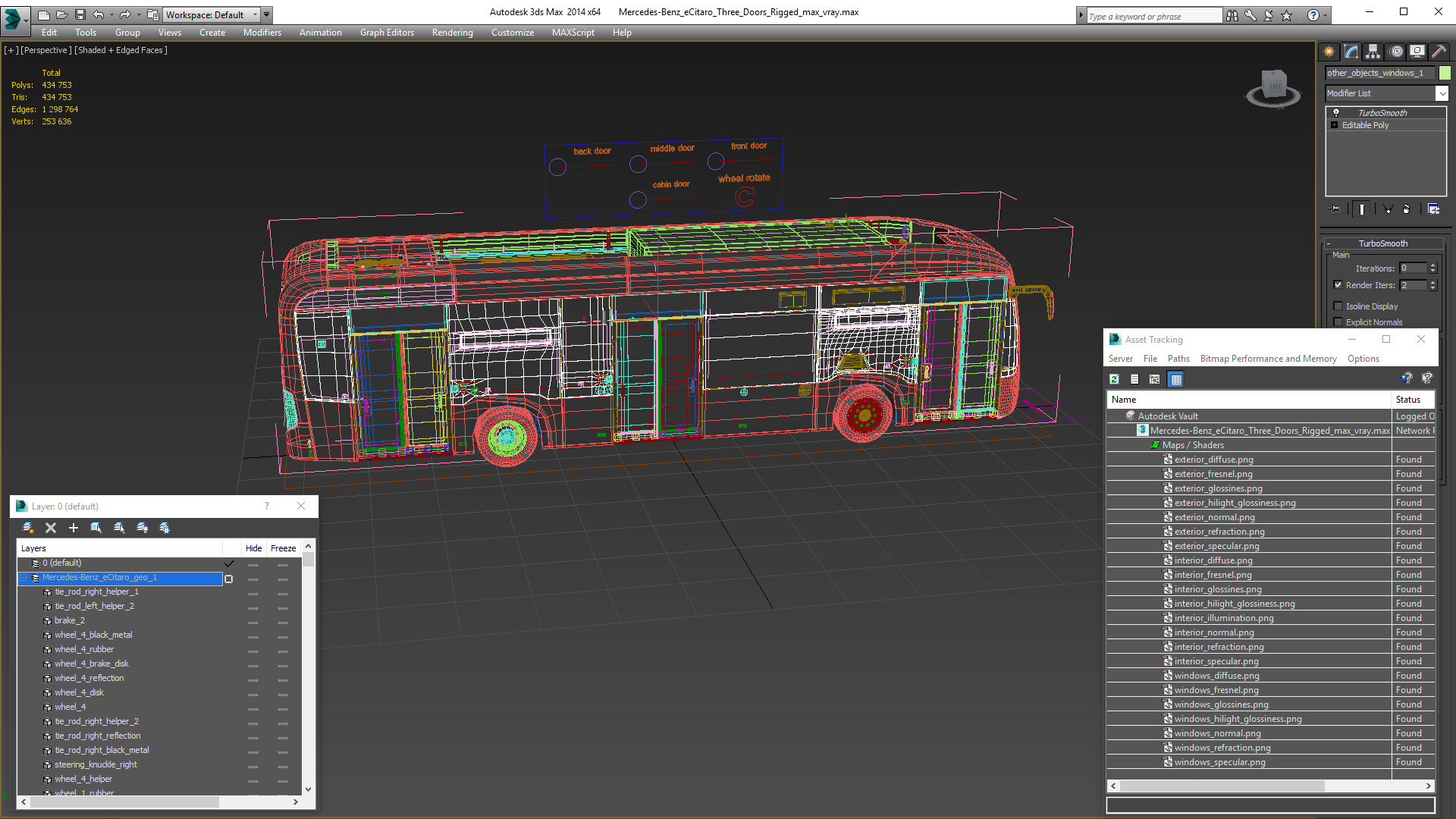Open Undo history dropdown arrow

111,14
